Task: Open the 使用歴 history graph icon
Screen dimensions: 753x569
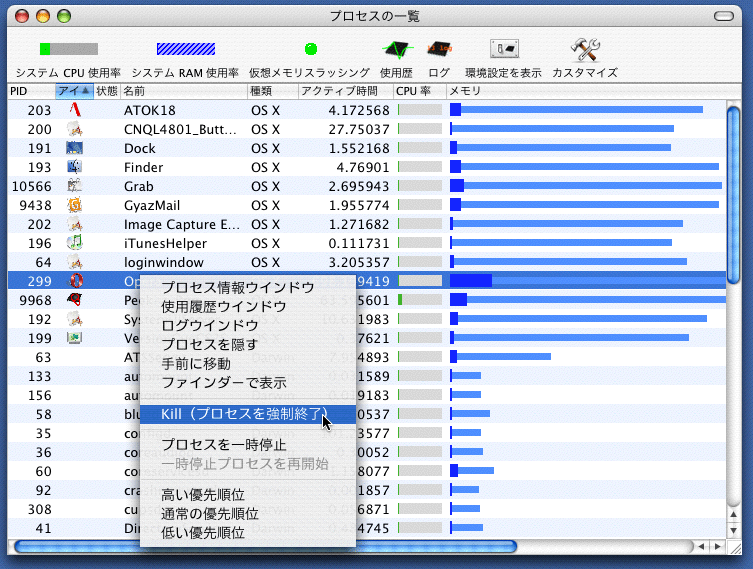Action: [x=397, y=49]
